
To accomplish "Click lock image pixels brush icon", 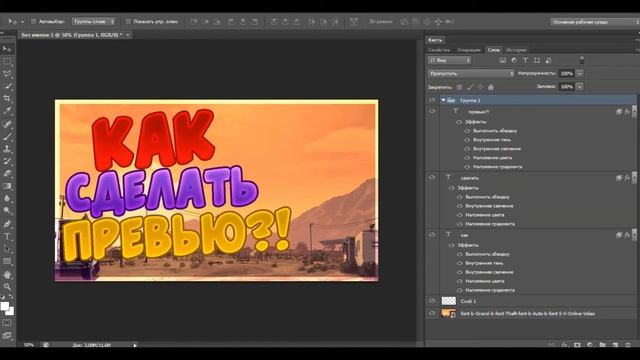I will click(x=470, y=87).
